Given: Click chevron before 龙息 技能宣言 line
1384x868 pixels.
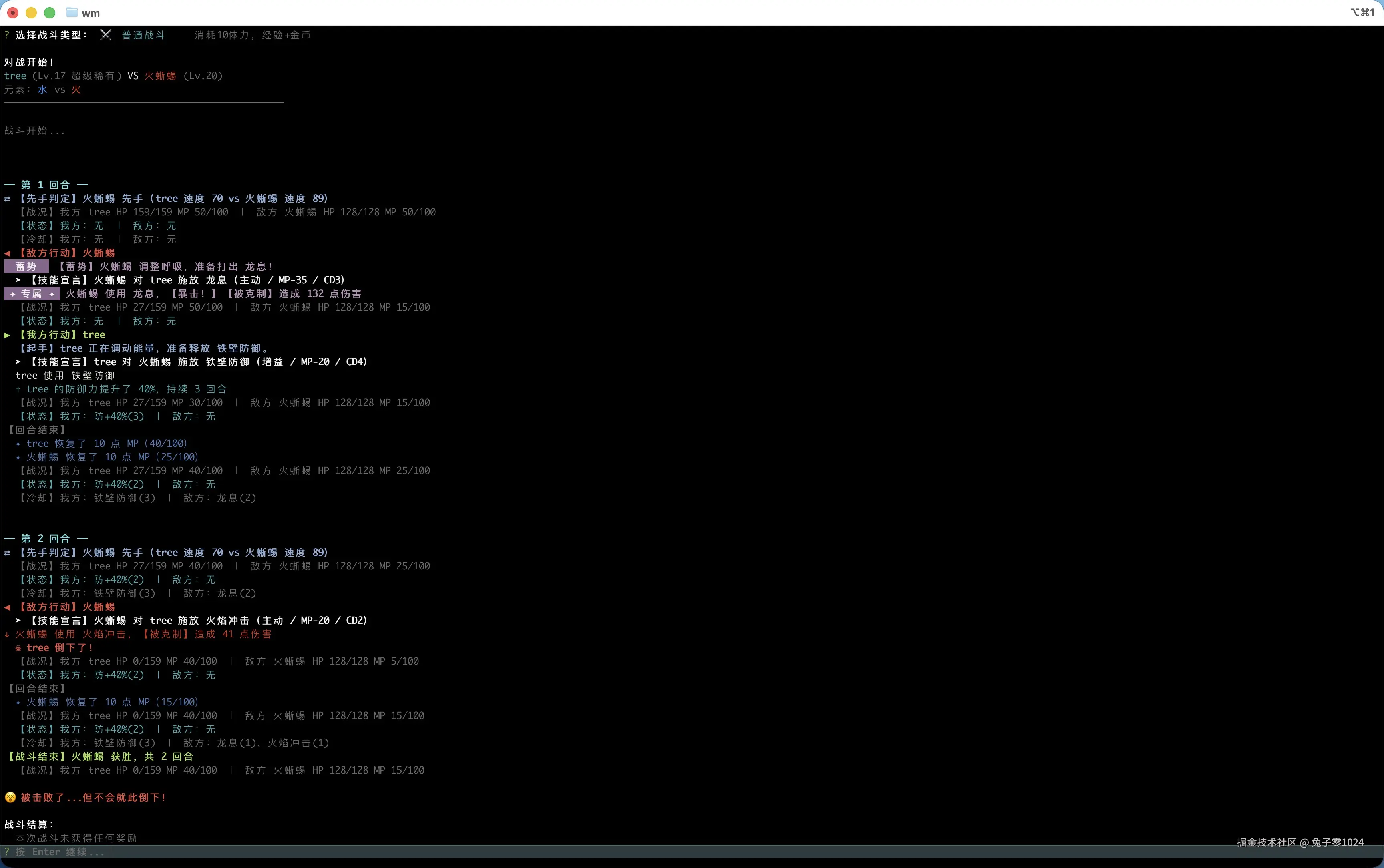Looking at the screenshot, I should (x=18, y=280).
